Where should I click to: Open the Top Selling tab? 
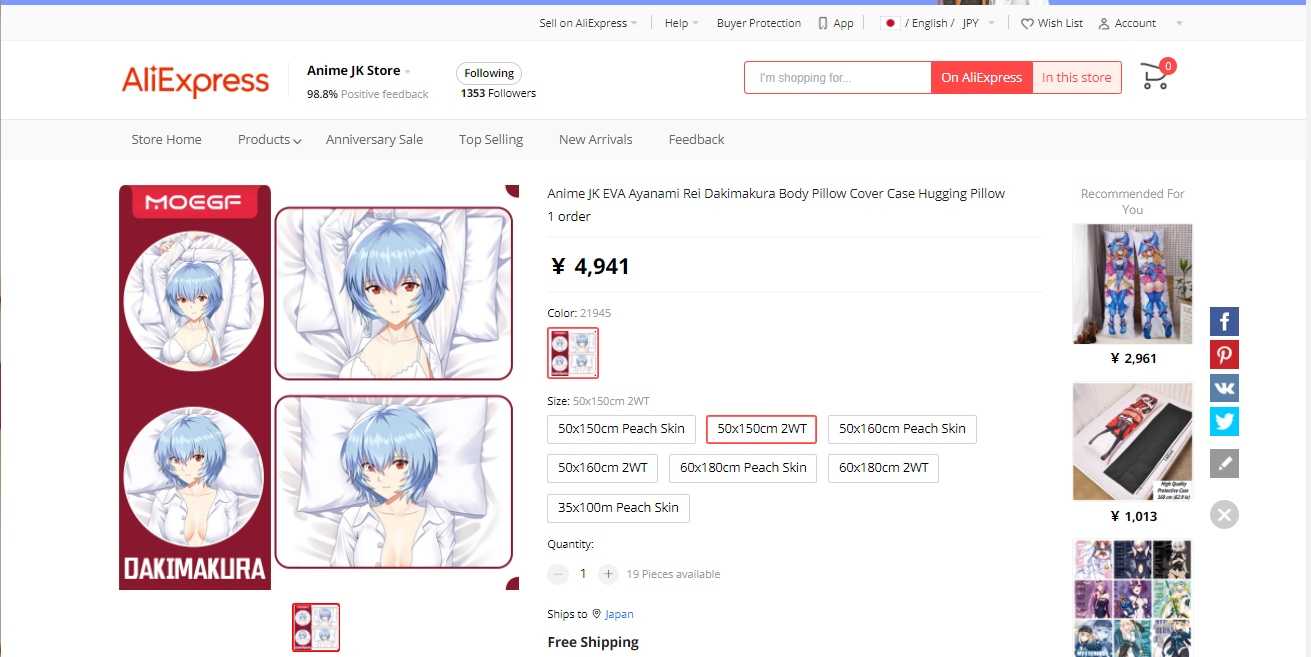click(x=491, y=140)
